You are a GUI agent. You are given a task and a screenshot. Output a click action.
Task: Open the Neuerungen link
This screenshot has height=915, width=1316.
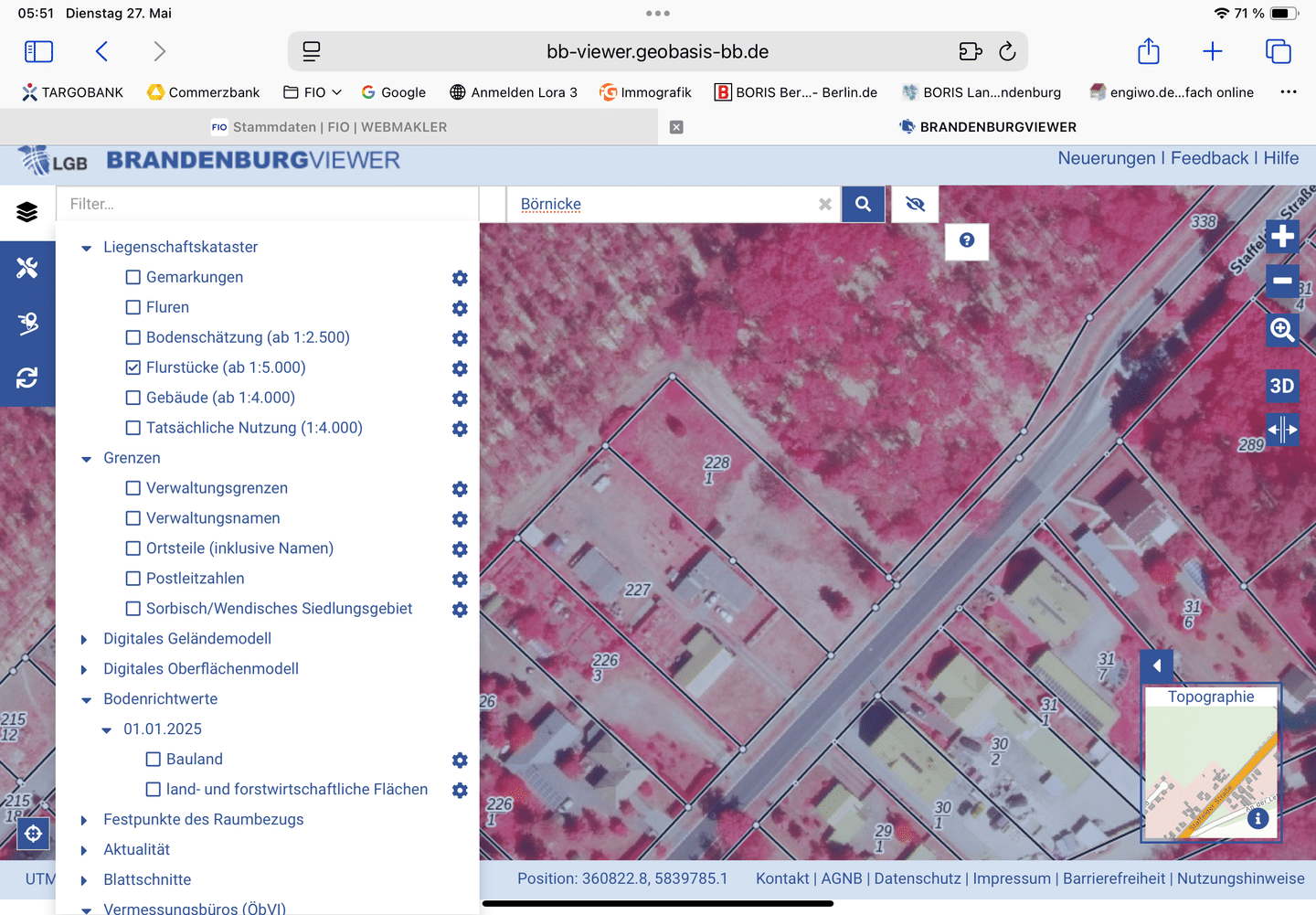pos(1107,158)
